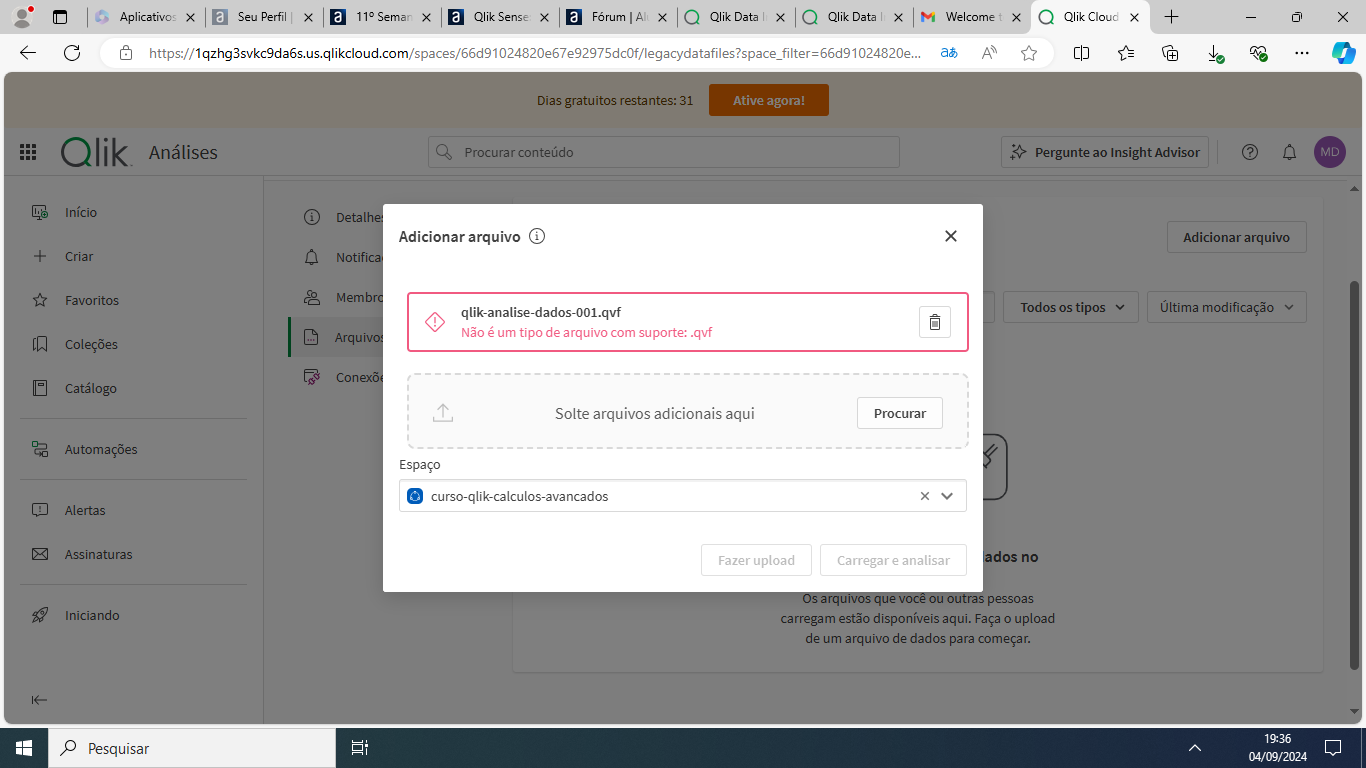Click the browser address bar URL

click(535, 53)
